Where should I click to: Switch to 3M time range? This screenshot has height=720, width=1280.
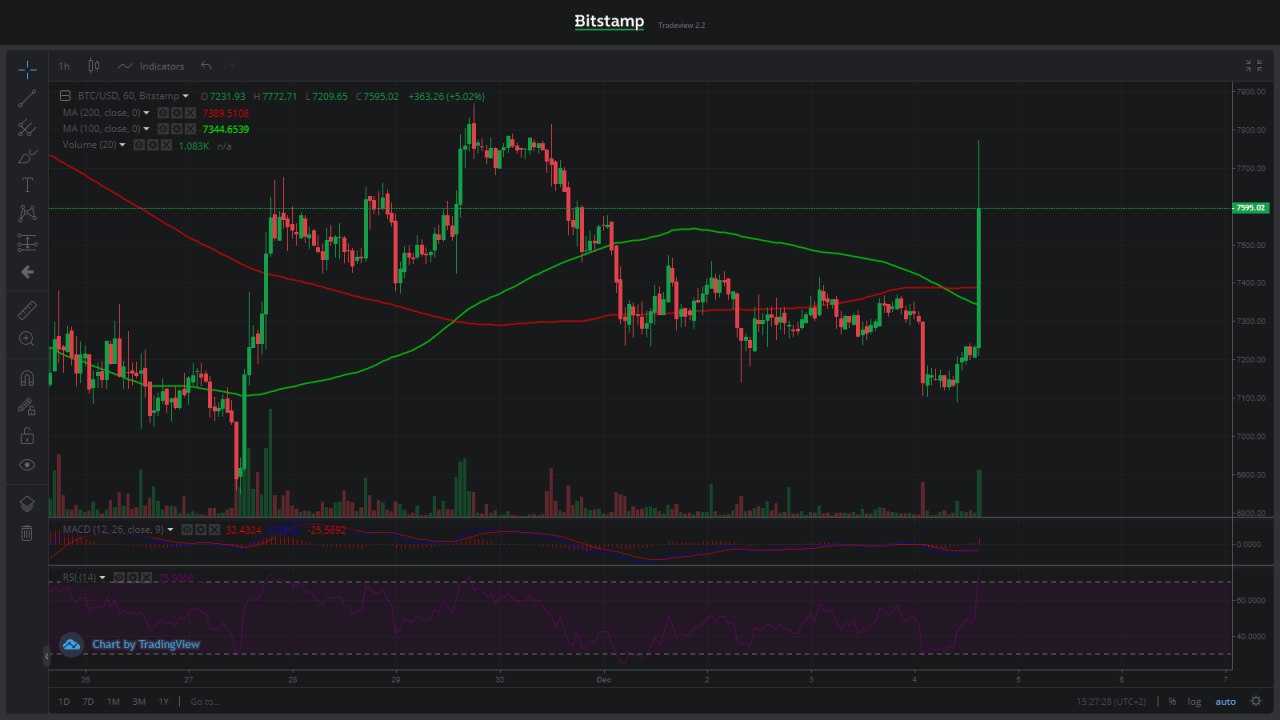(139, 701)
